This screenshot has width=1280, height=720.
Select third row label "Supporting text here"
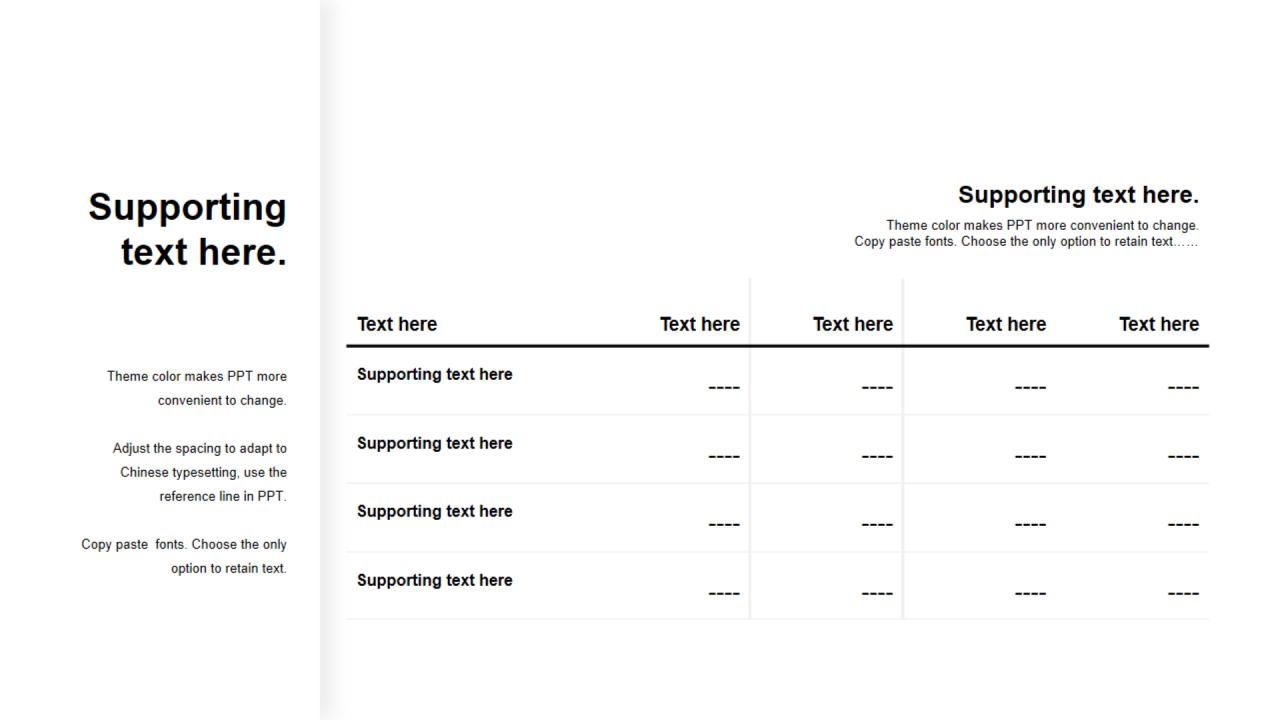click(434, 511)
